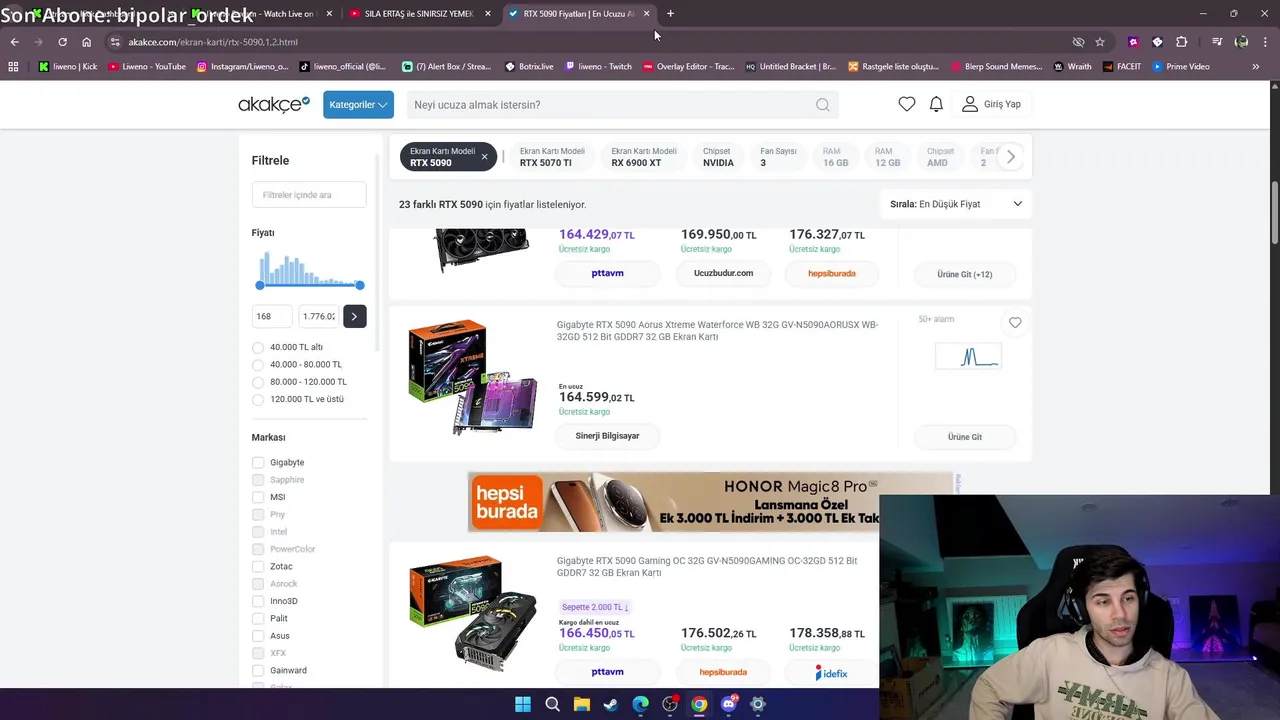Open a new browser tab
1280x720 pixels.
(670, 14)
